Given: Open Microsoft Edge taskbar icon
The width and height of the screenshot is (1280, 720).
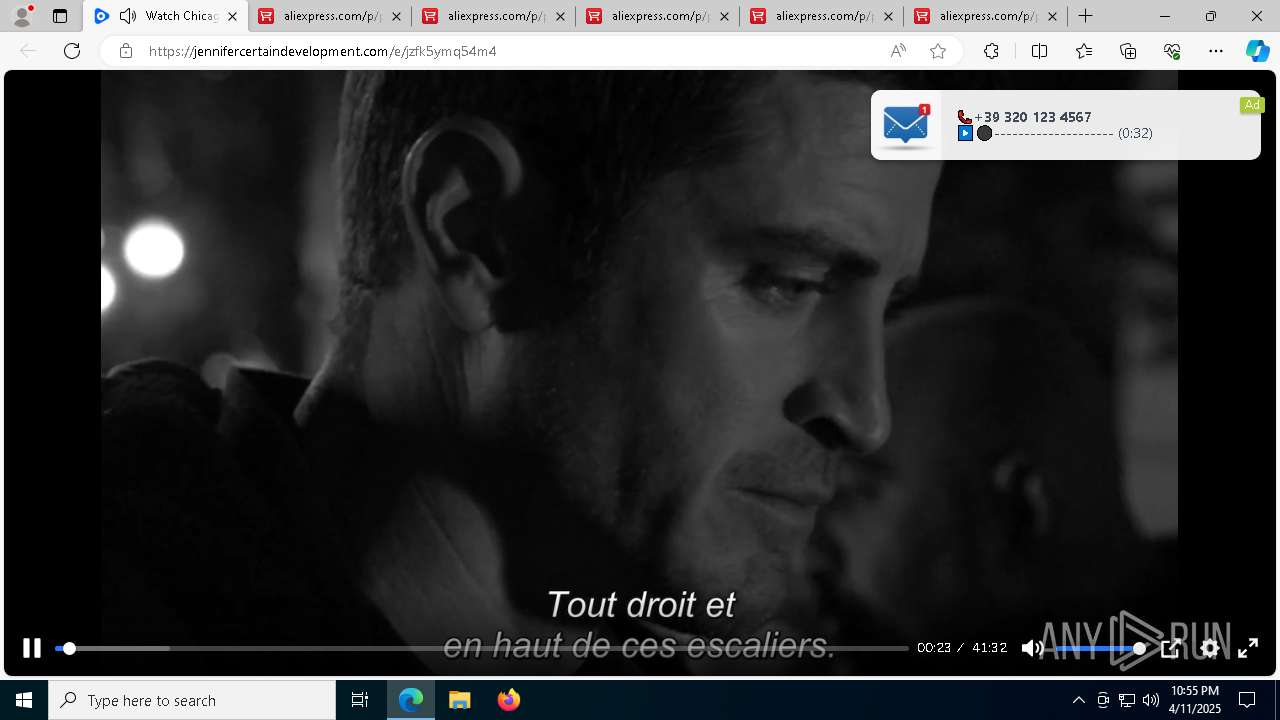Looking at the screenshot, I should 411,700.
